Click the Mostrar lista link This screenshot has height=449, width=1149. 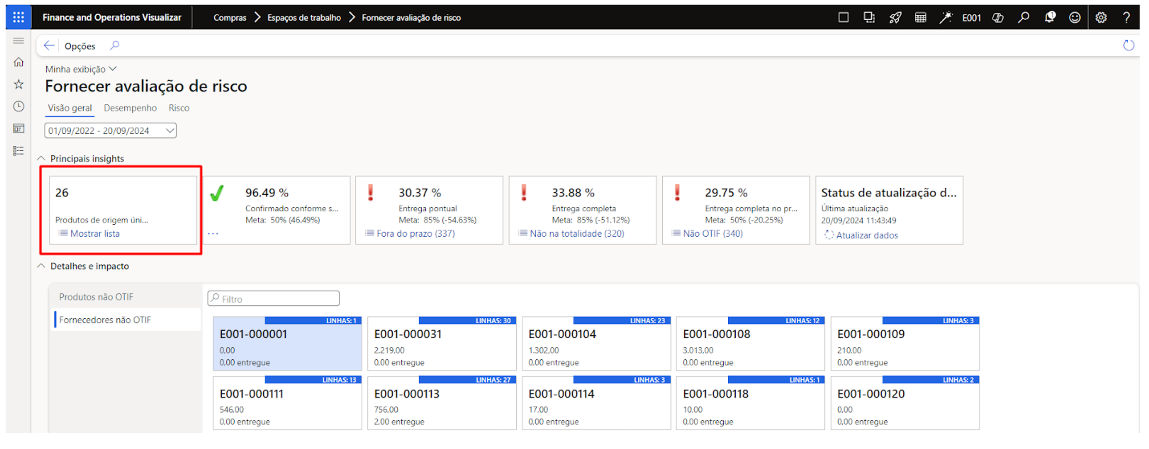pos(93,233)
